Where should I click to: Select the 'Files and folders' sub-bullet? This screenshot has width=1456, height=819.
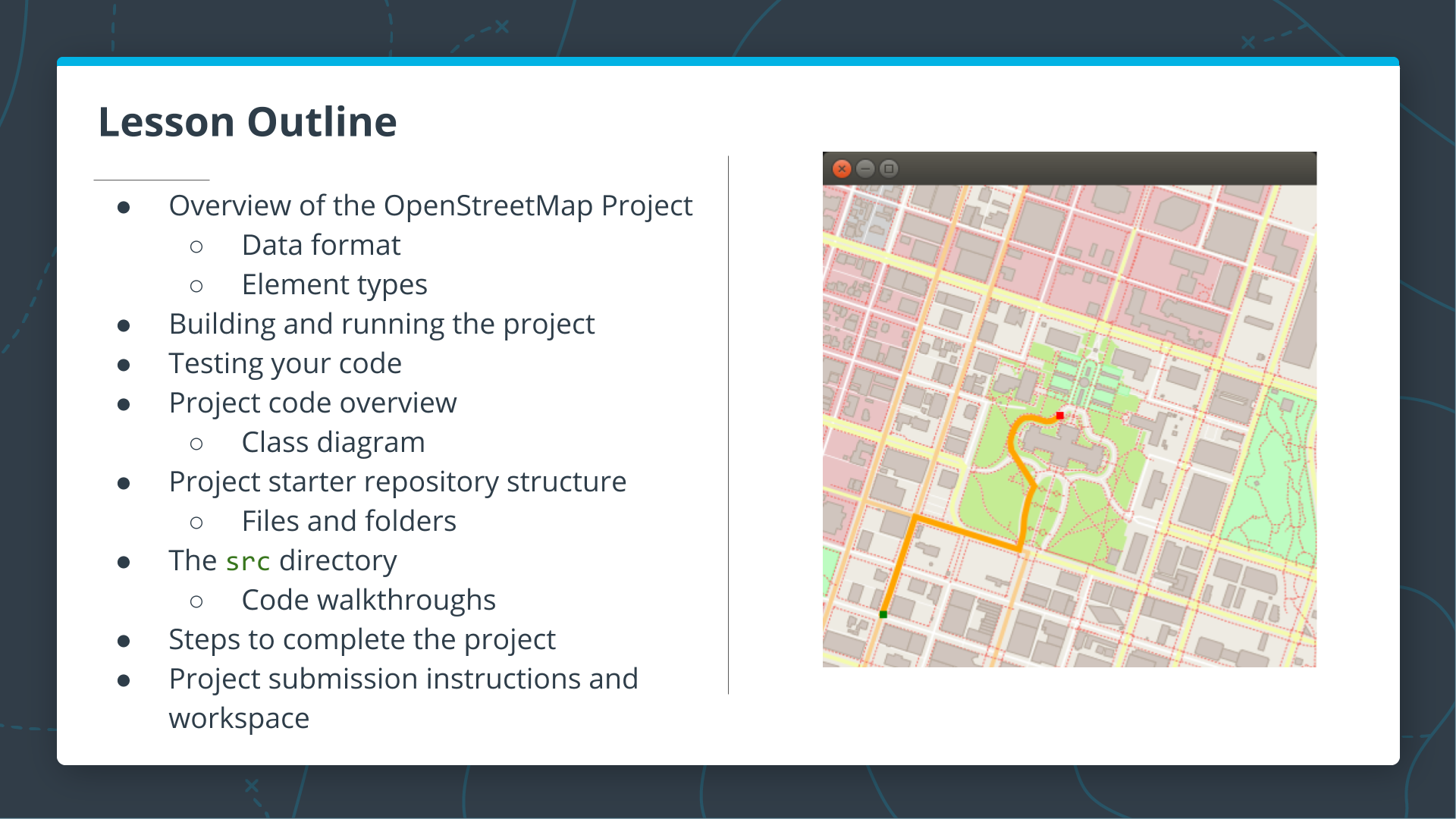[349, 522]
